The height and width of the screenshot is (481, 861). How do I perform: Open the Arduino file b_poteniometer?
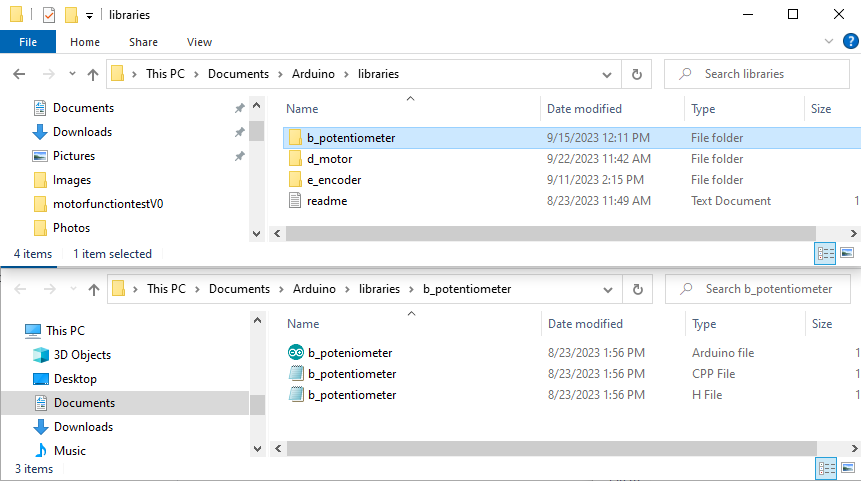point(350,353)
